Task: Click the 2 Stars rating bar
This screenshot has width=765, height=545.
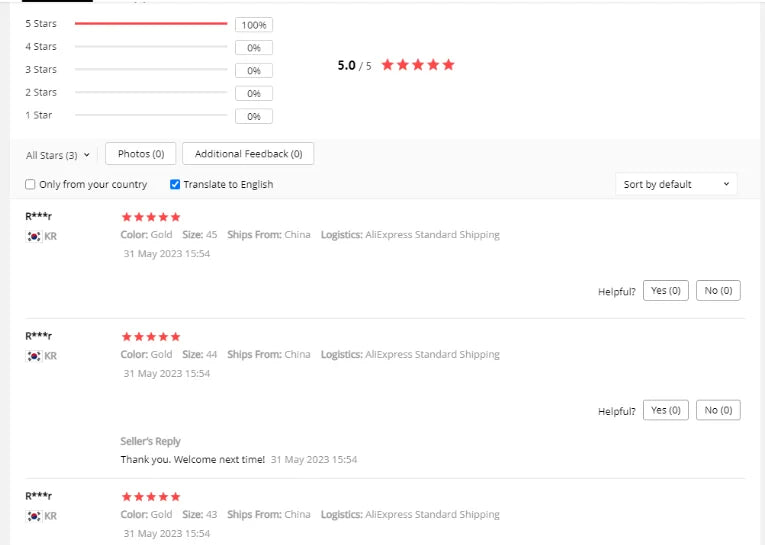Action: tap(151, 92)
